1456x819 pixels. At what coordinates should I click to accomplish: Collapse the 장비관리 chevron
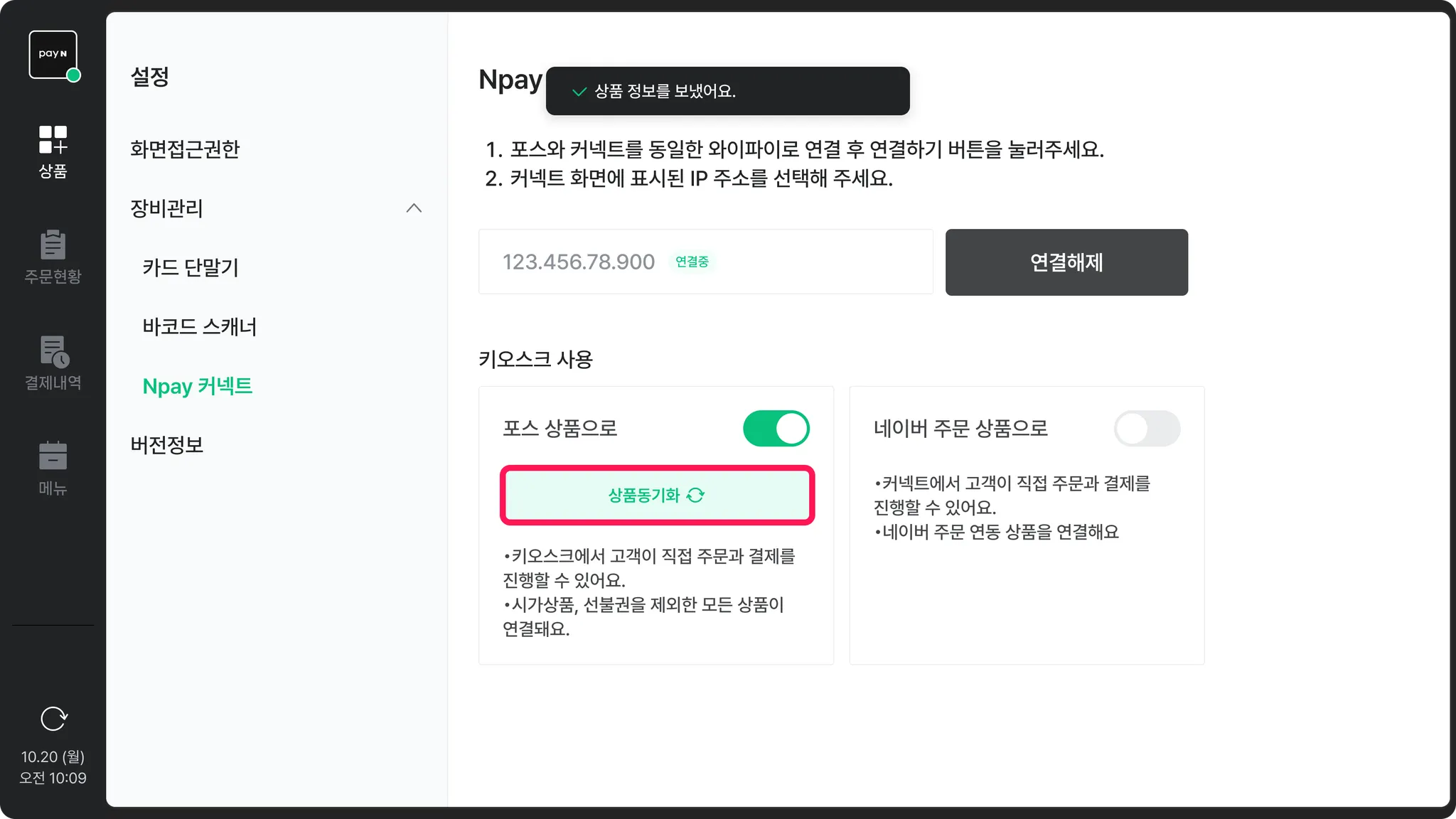point(414,208)
